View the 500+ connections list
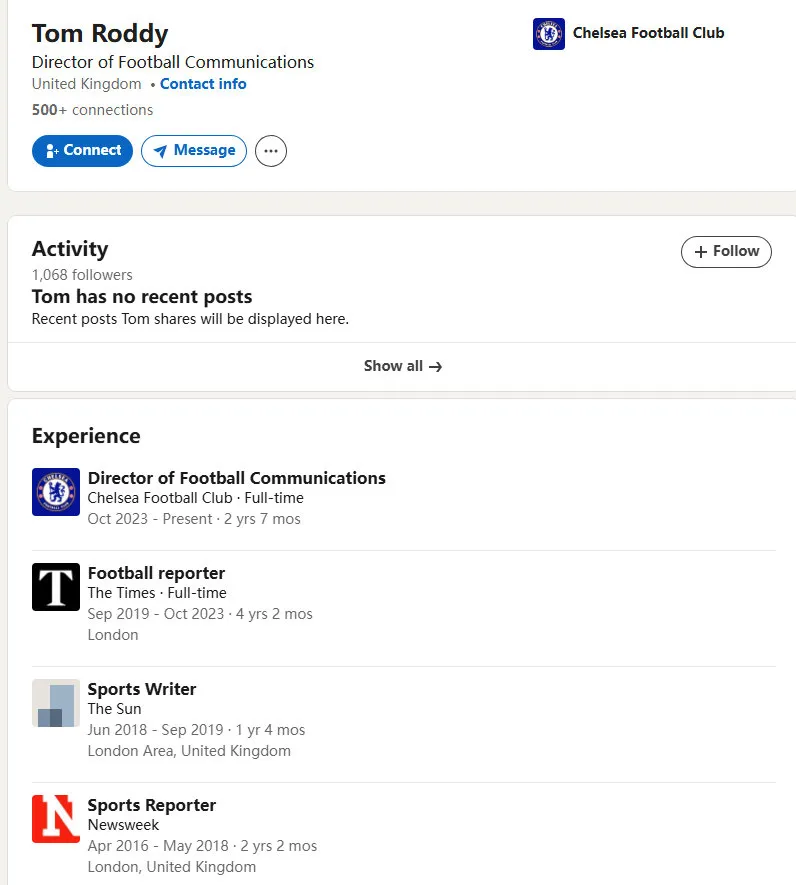The width and height of the screenshot is (796, 885). coord(92,110)
